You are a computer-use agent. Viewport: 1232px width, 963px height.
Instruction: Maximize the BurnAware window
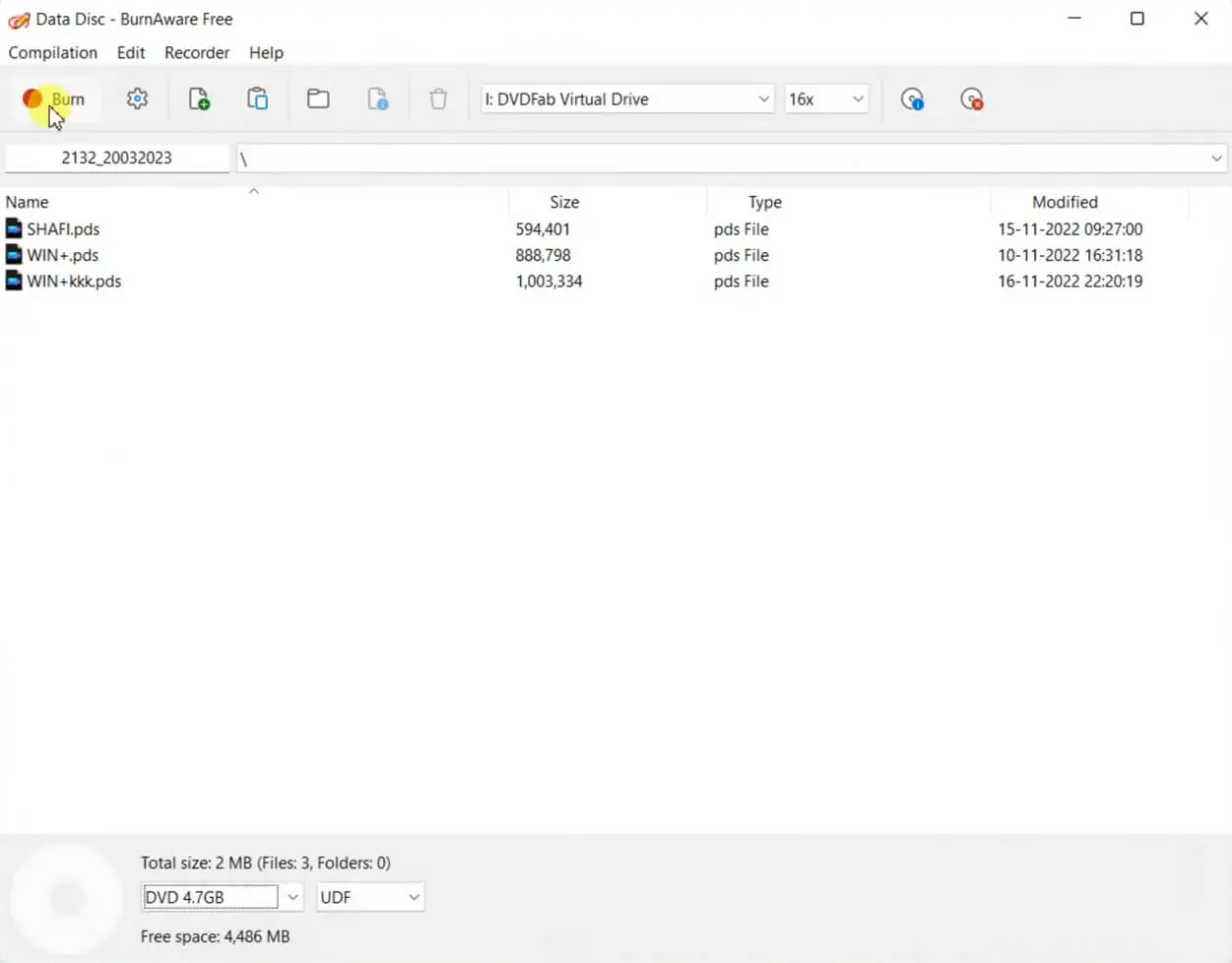(x=1137, y=19)
